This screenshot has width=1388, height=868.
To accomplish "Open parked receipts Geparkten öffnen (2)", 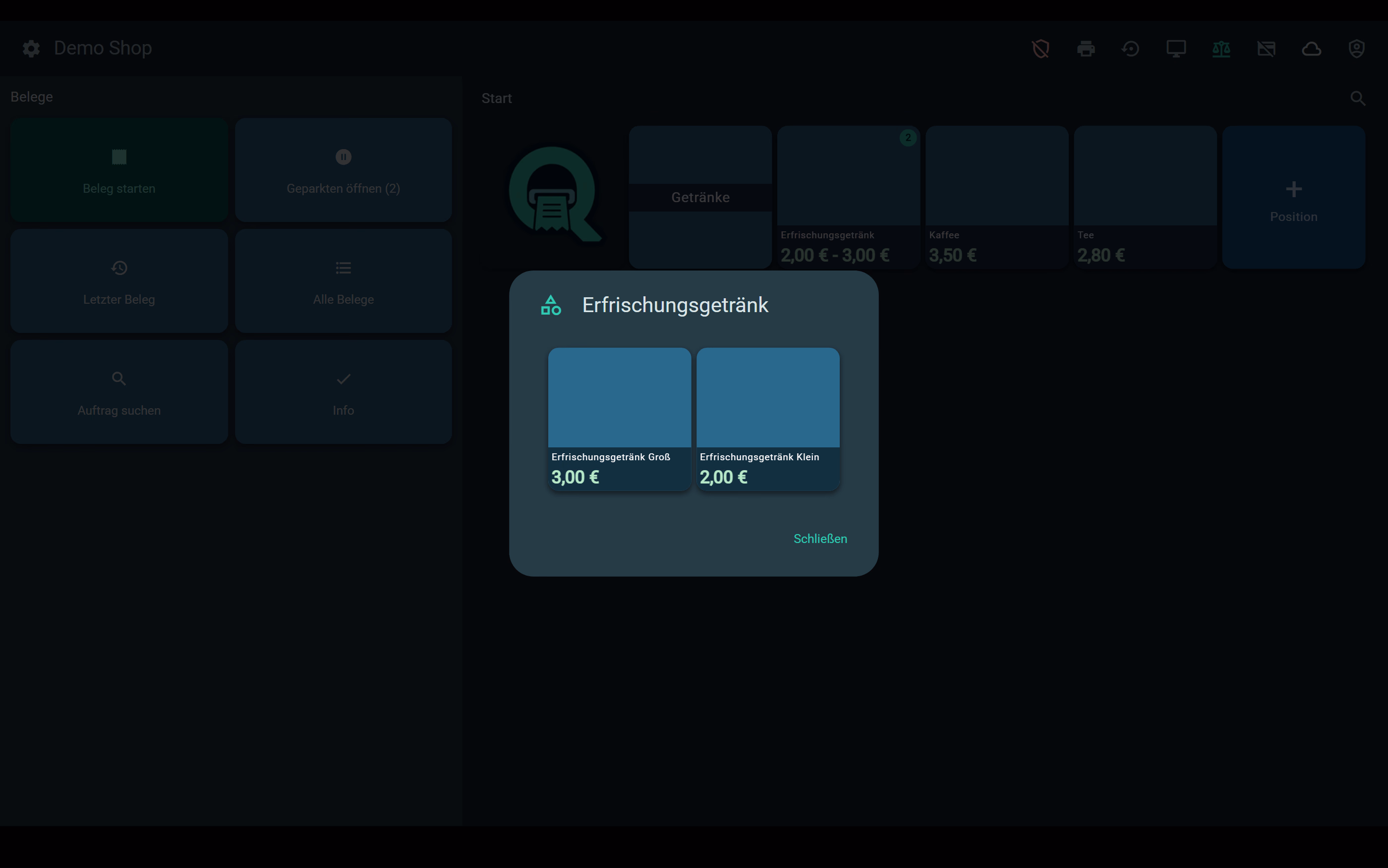I will [x=344, y=170].
